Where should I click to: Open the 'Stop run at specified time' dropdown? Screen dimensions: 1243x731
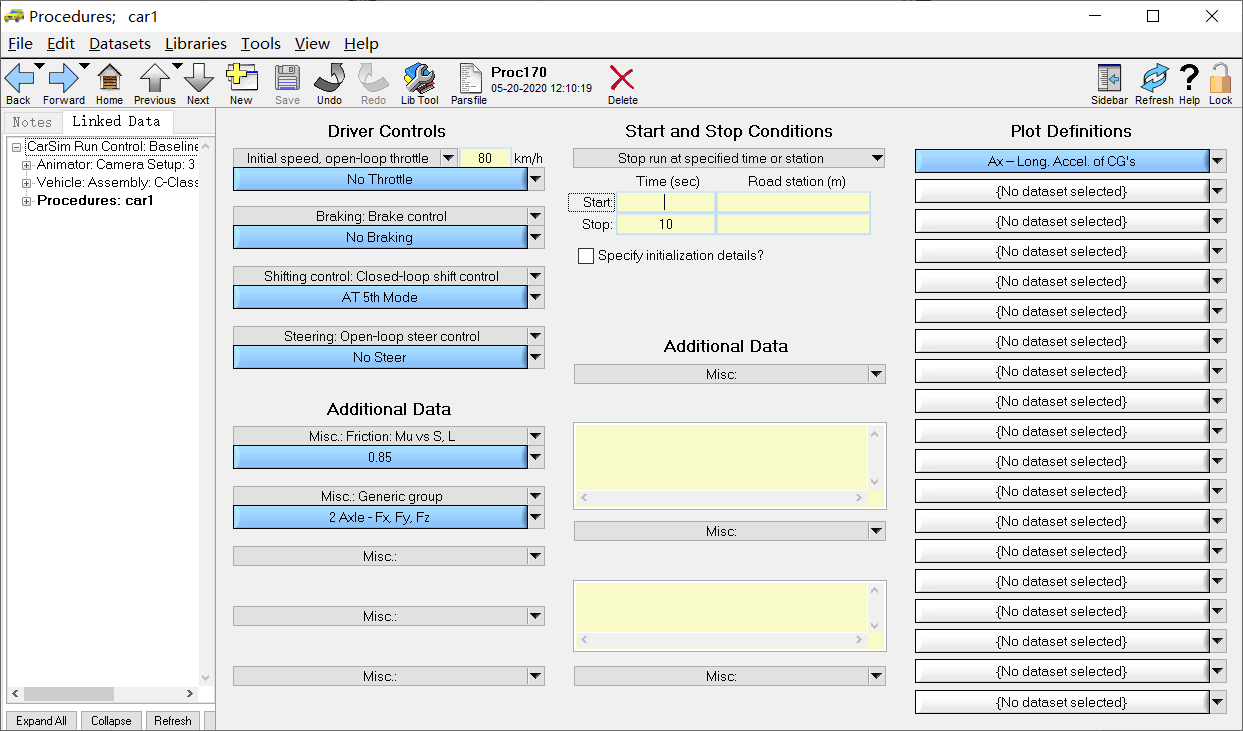(877, 158)
